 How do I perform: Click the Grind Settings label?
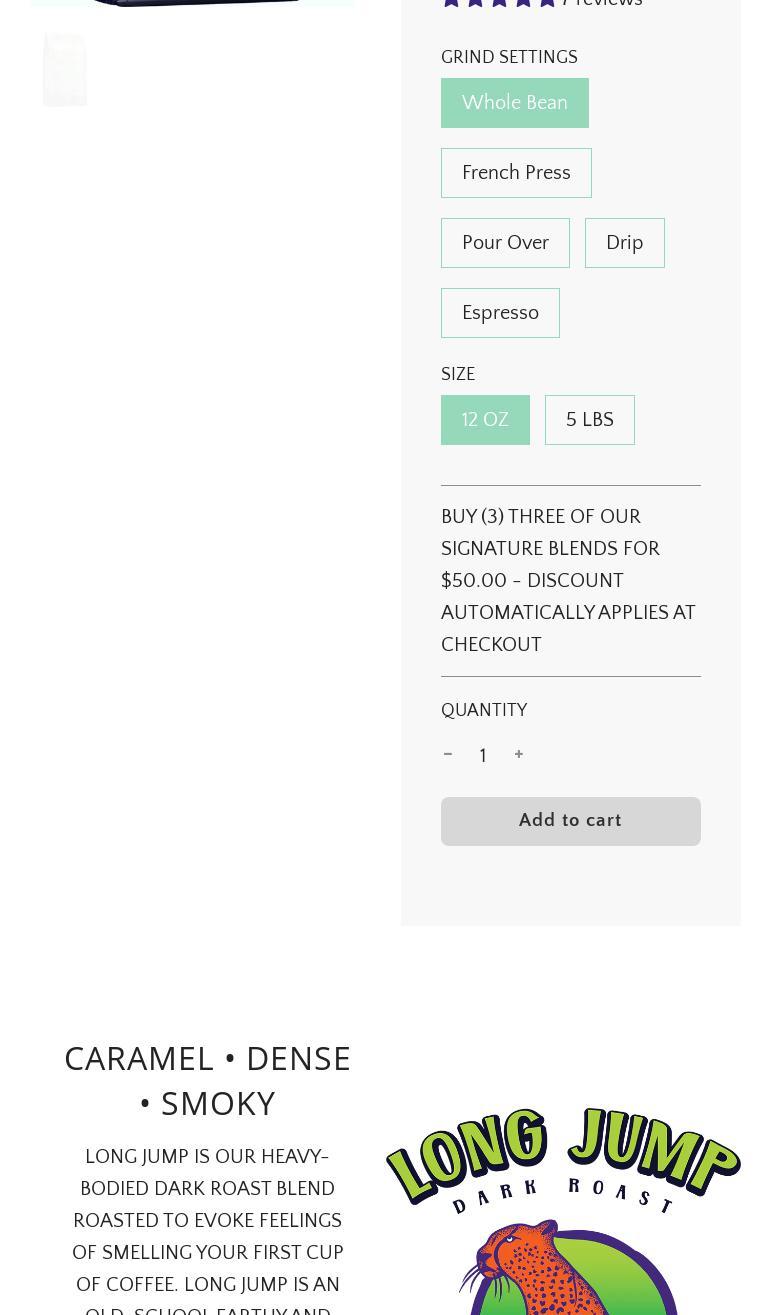(509, 58)
